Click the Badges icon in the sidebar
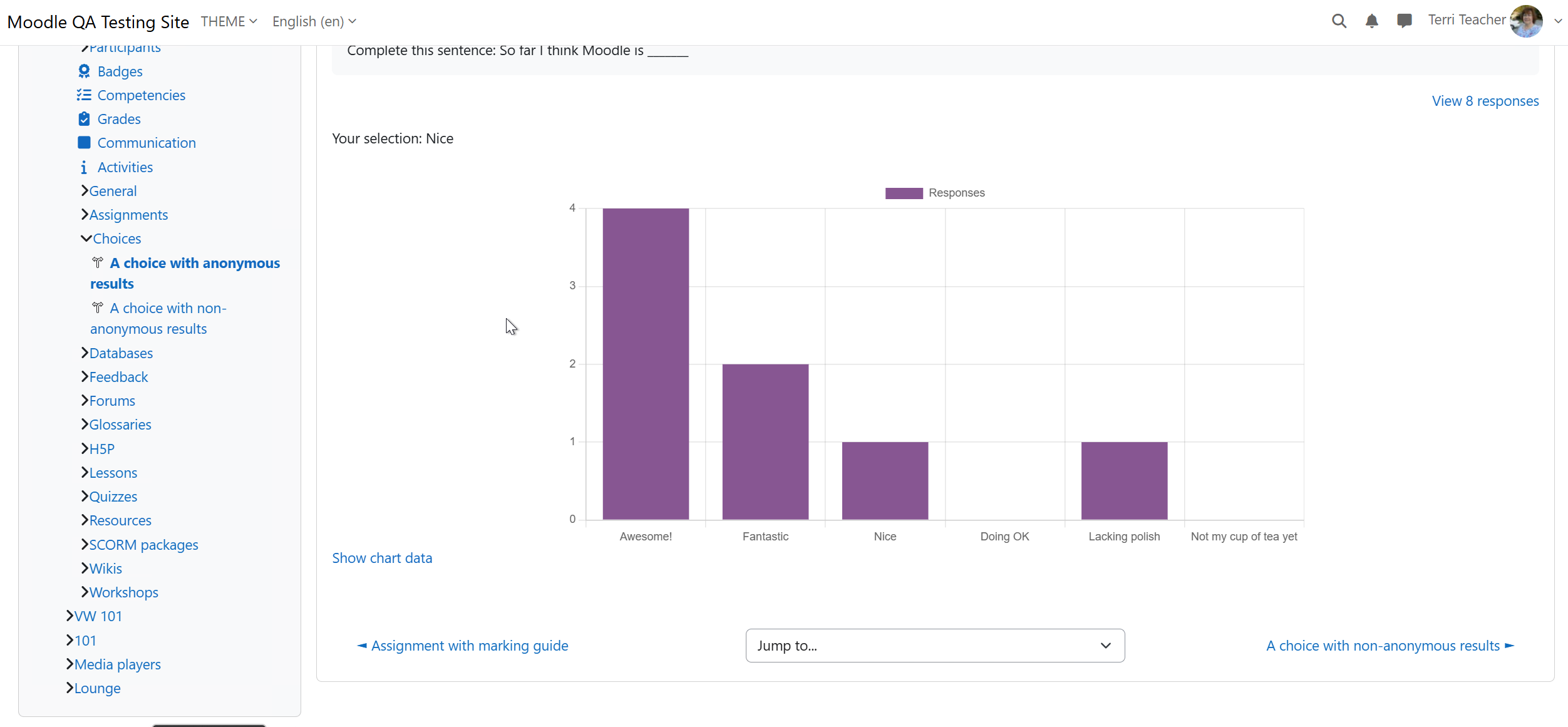 84,71
